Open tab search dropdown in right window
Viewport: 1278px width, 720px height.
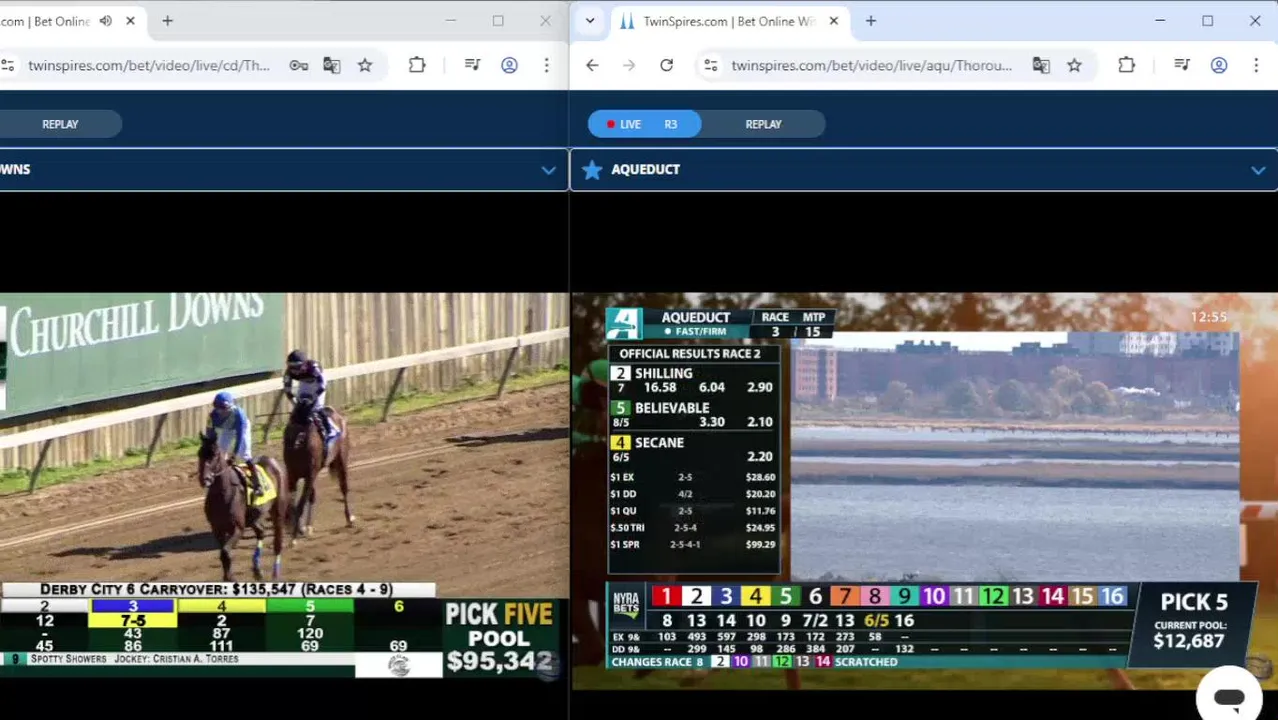590,21
